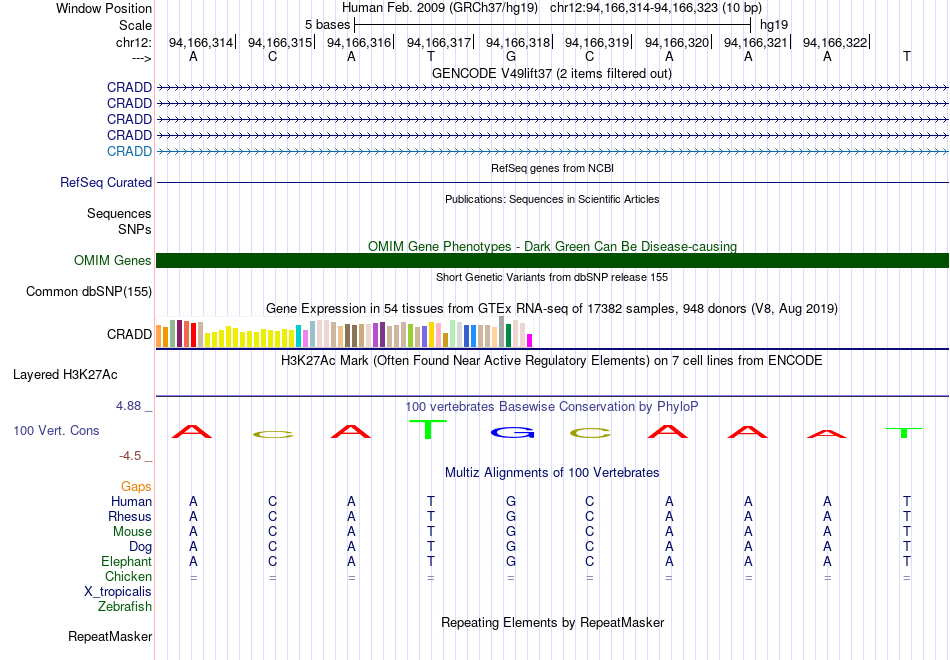Click the Dog species label
Viewport: 950px width, 660px height.
(141, 547)
